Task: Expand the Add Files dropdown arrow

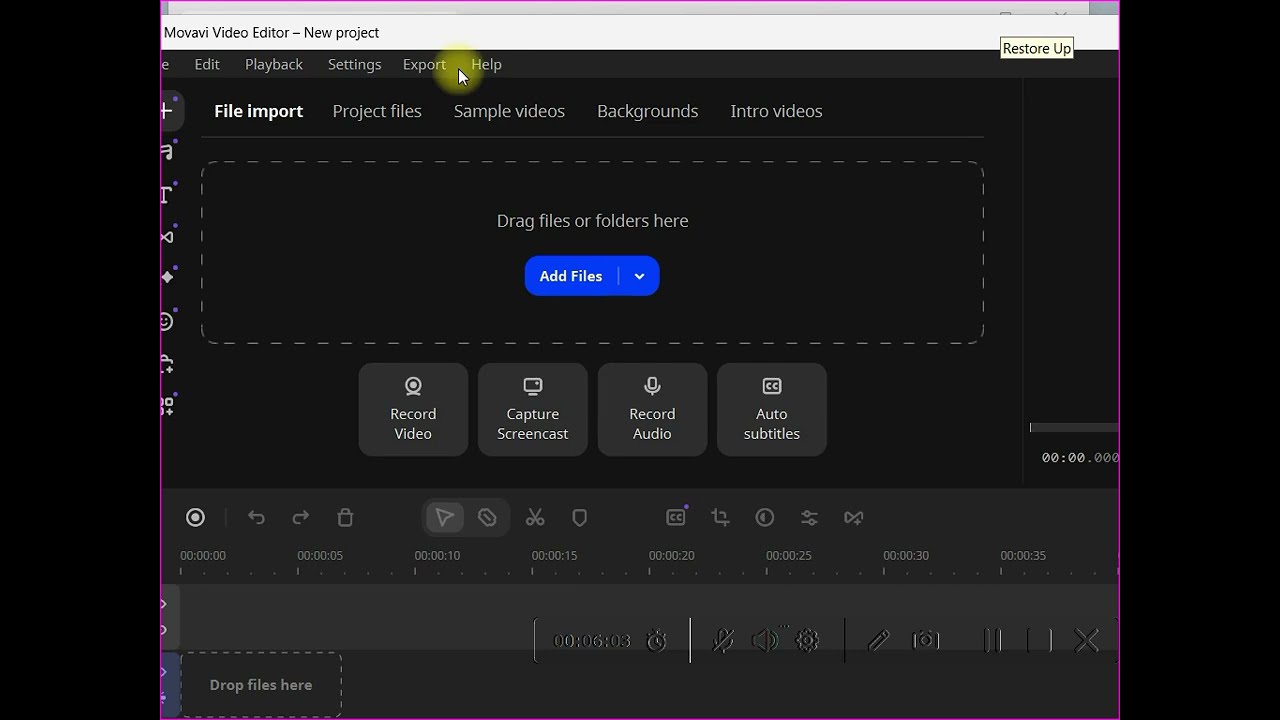Action: (x=639, y=276)
